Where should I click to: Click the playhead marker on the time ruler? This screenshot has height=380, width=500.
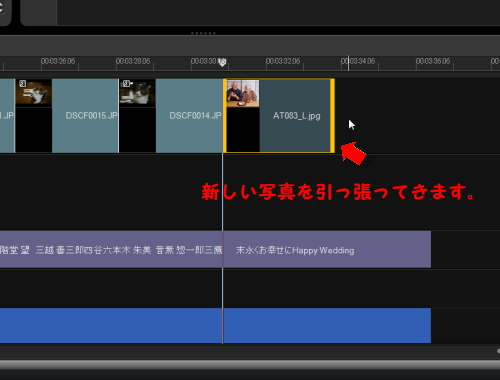pyautogui.click(x=222, y=62)
